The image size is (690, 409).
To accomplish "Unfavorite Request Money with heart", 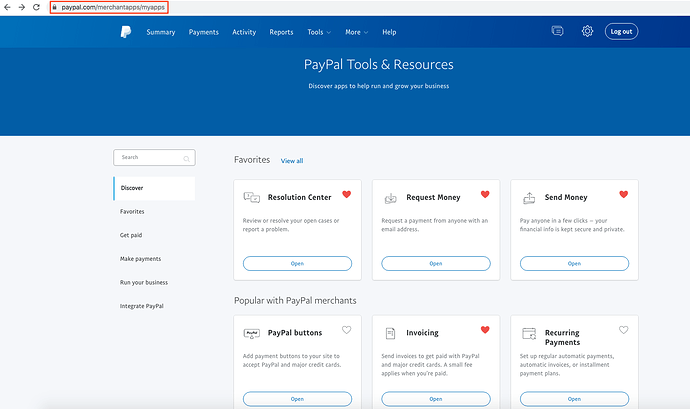I will 485,194.
